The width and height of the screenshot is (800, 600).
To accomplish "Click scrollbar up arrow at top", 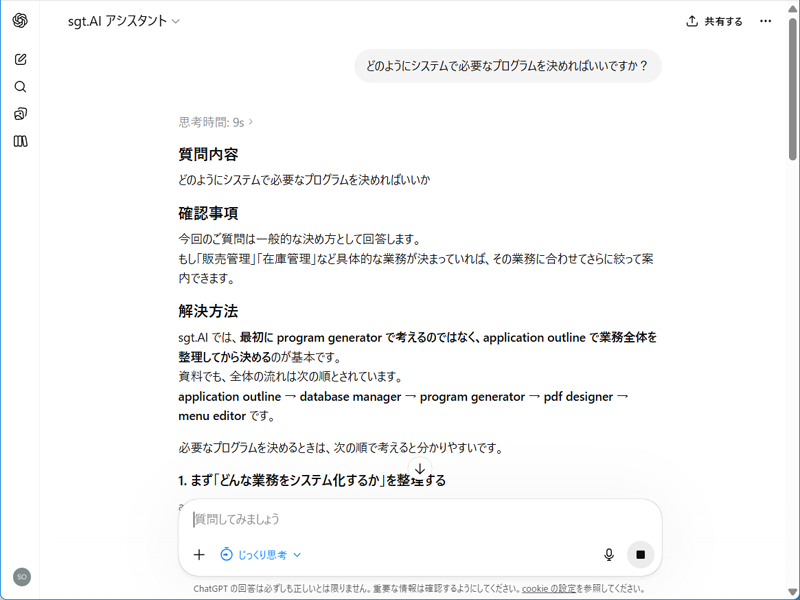I will point(792,7).
